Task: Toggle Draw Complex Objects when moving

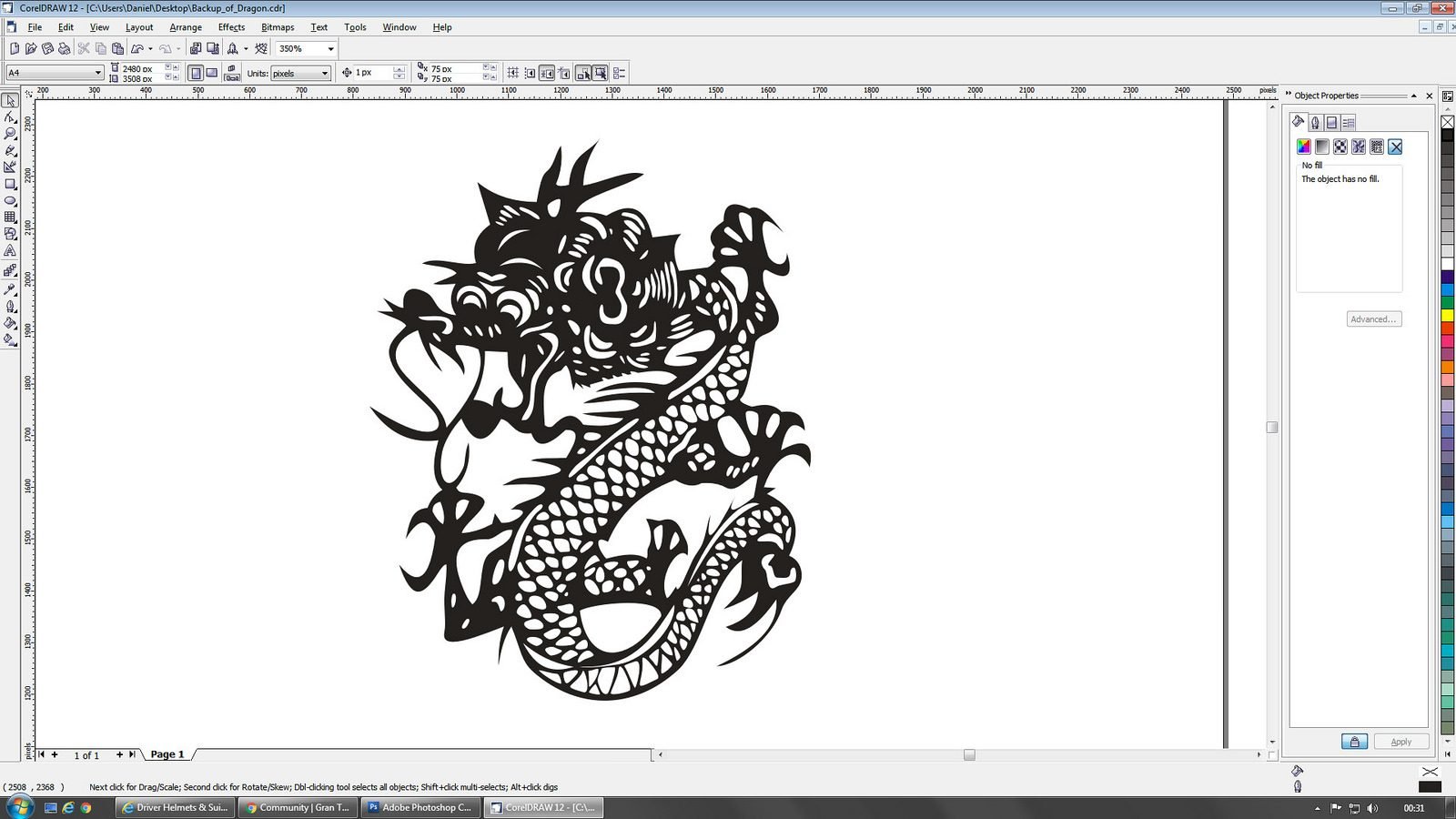Action: [583, 73]
